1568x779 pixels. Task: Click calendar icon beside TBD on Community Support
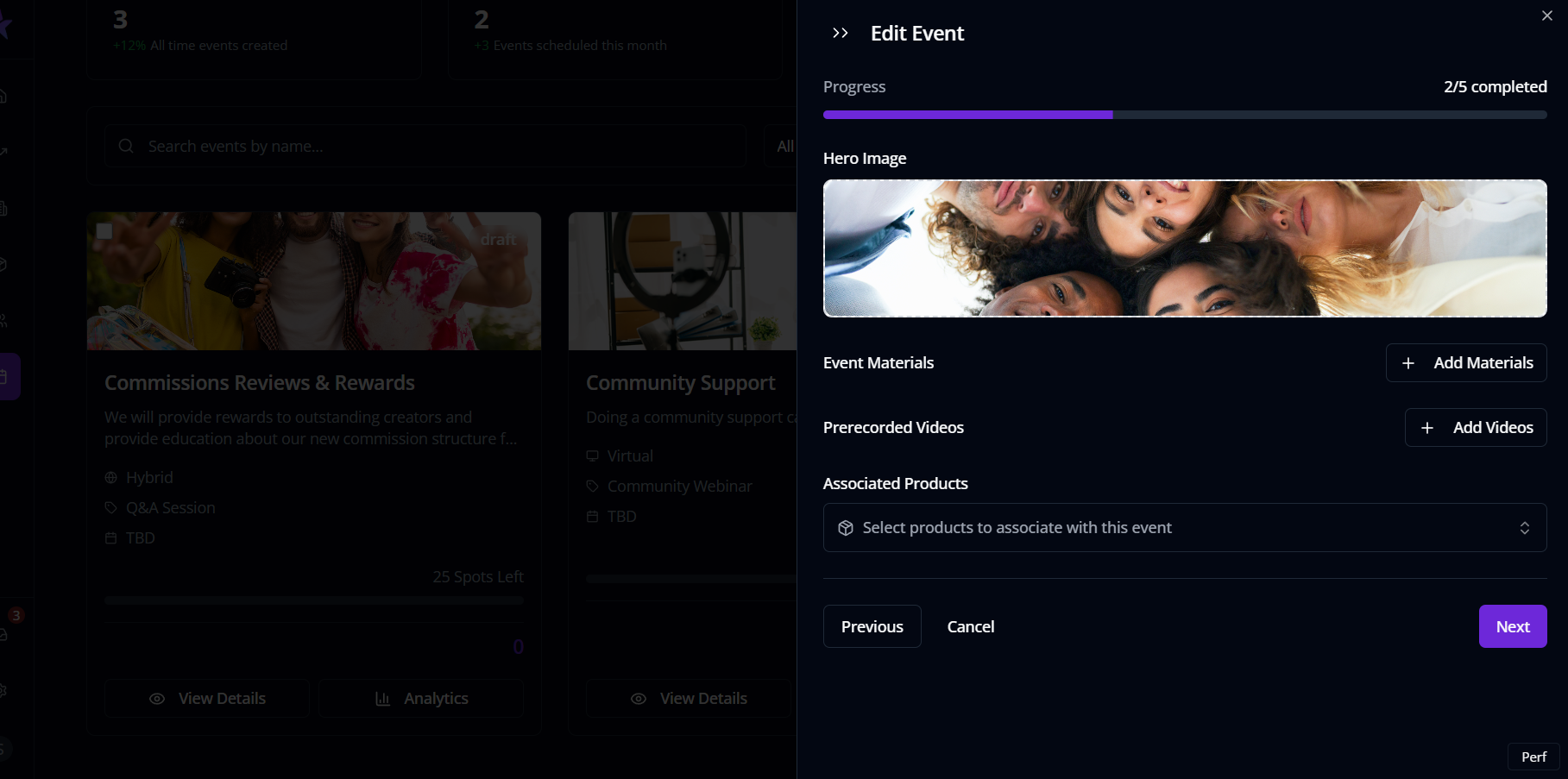click(592, 517)
